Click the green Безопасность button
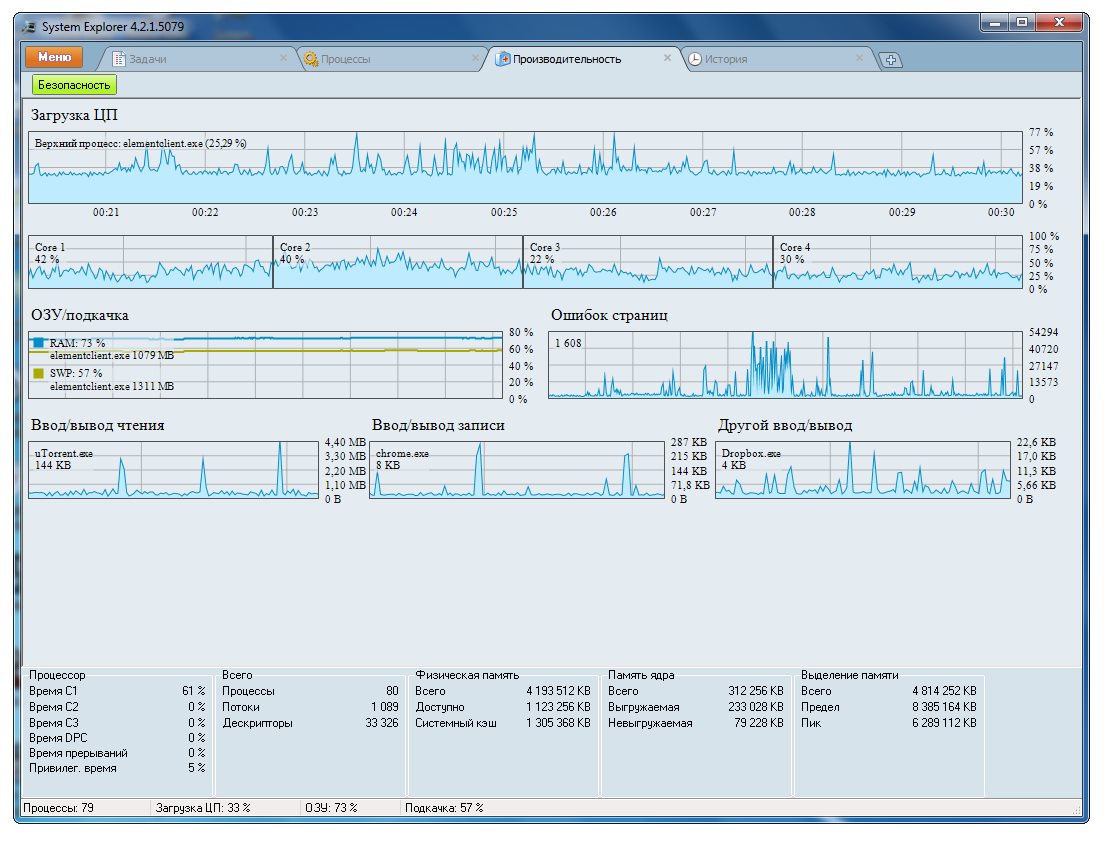Screen dimensions: 1107x843 pyautogui.click(x=74, y=85)
